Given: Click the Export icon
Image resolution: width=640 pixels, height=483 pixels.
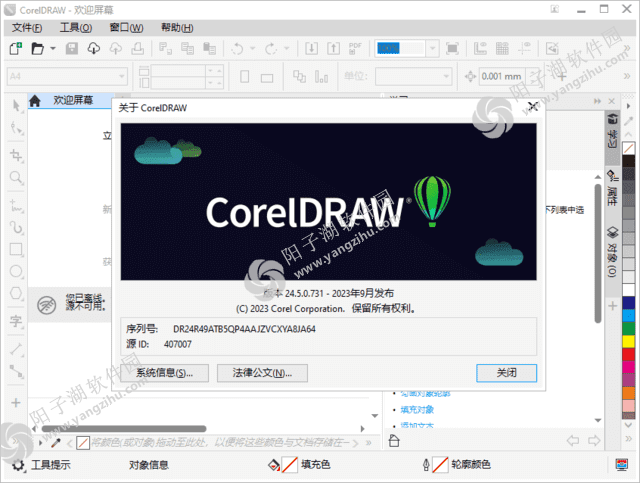Looking at the screenshot, I should click(333, 49).
